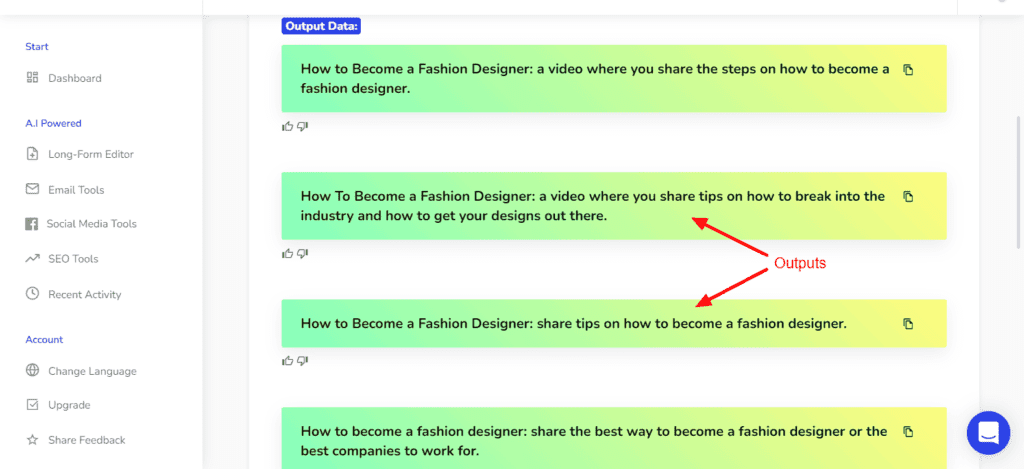Click the Dashboard grid icon

tap(32, 78)
